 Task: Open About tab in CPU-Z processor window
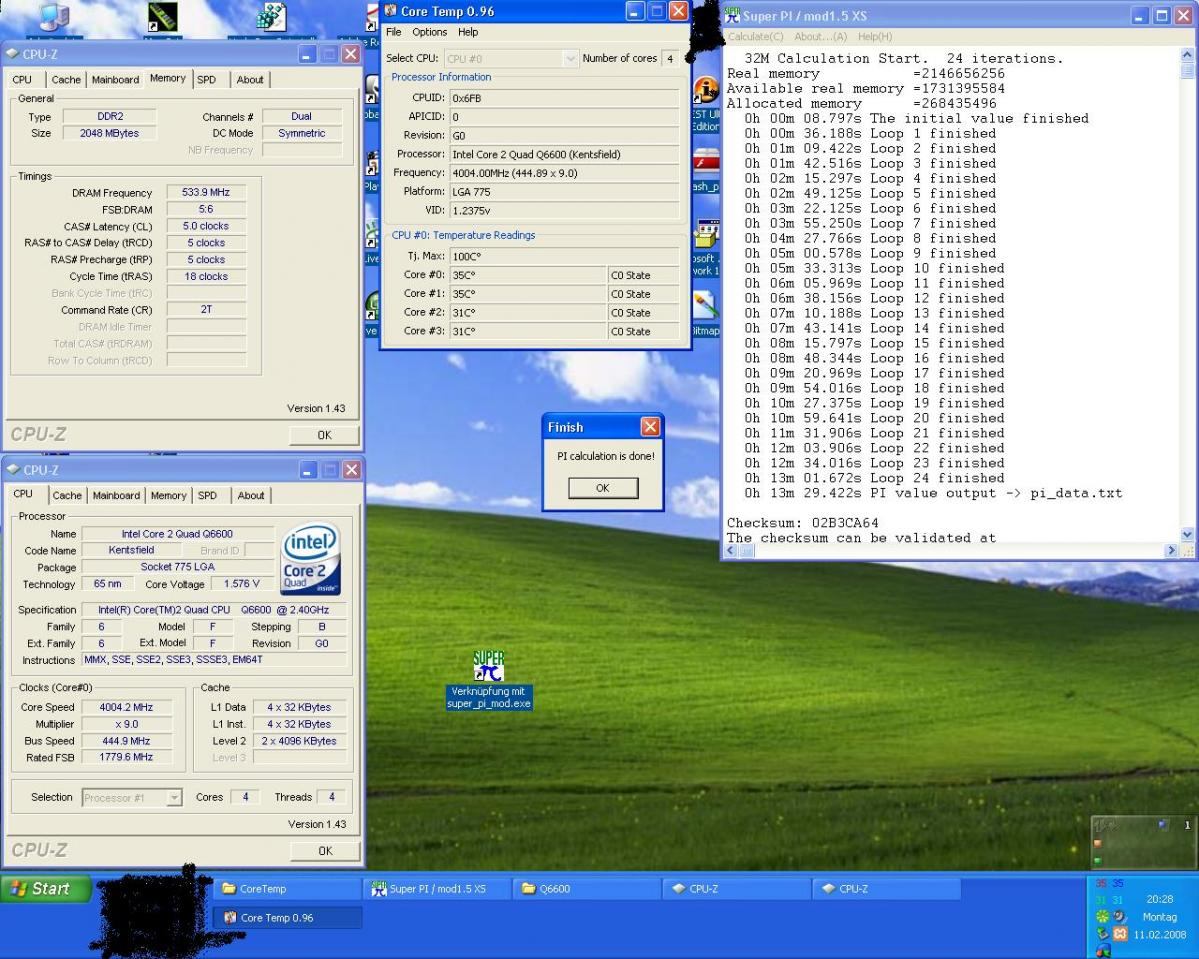tap(251, 496)
